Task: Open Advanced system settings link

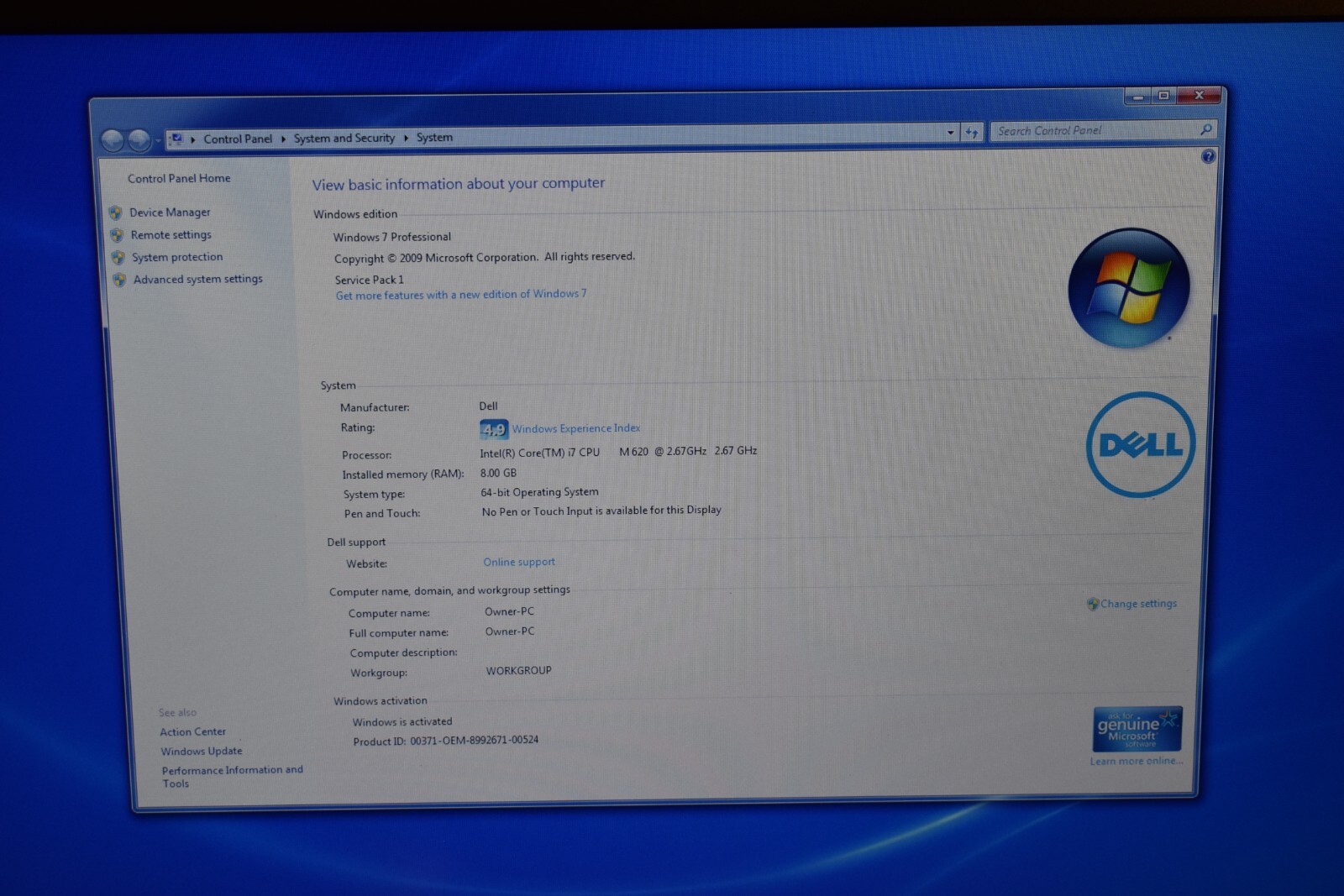Action: (x=198, y=279)
